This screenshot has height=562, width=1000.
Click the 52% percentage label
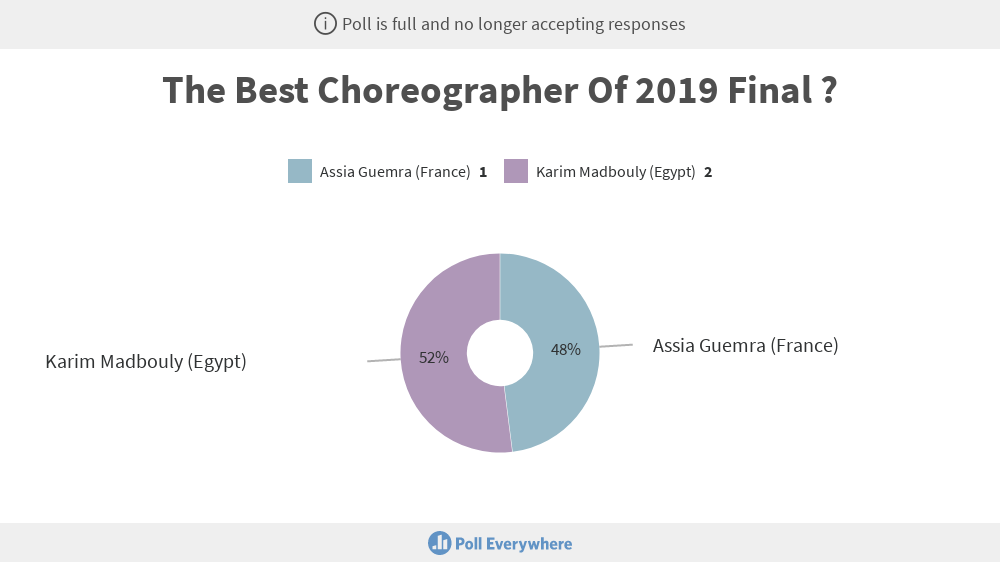point(434,358)
